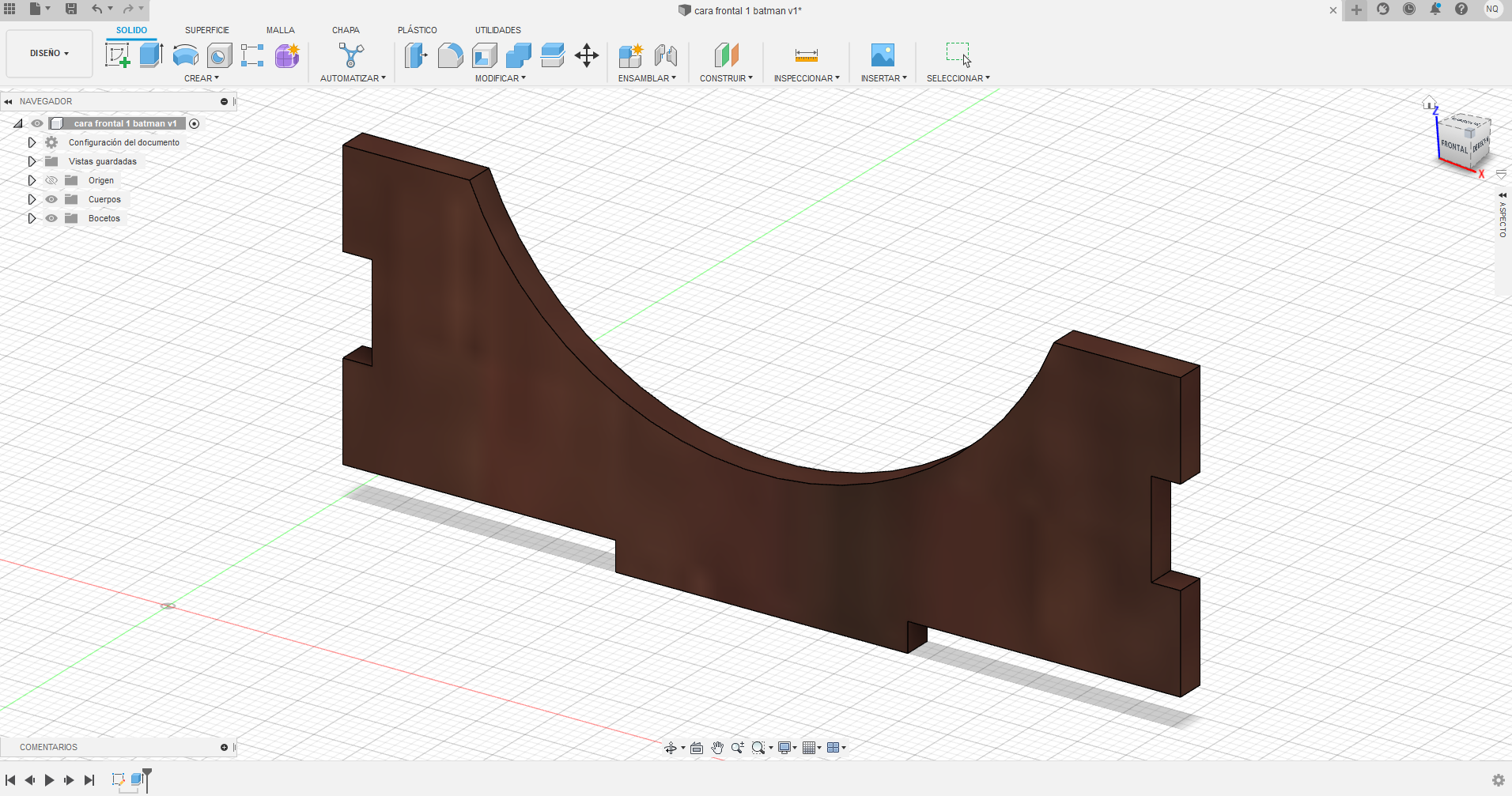Switch to the SUPERFICIE tab
The height and width of the screenshot is (796, 1512).
pos(207,30)
